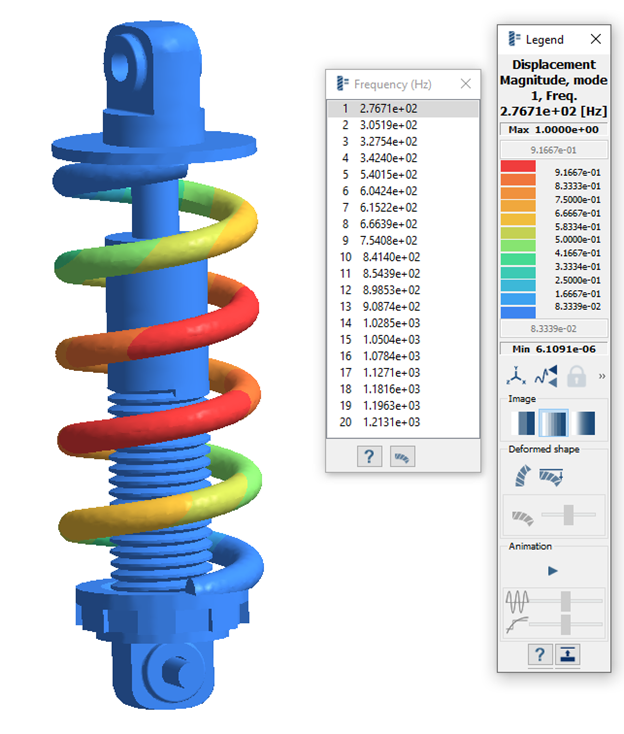Image resolution: width=624 pixels, height=734 pixels.
Task: Click the red legend color swatch
Action: (518, 166)
